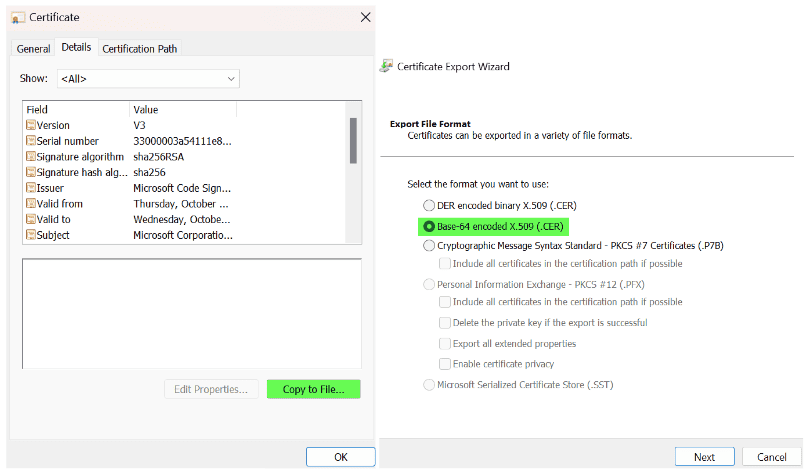
Task: Open the Show dropdown list
Action: [148, 79]
